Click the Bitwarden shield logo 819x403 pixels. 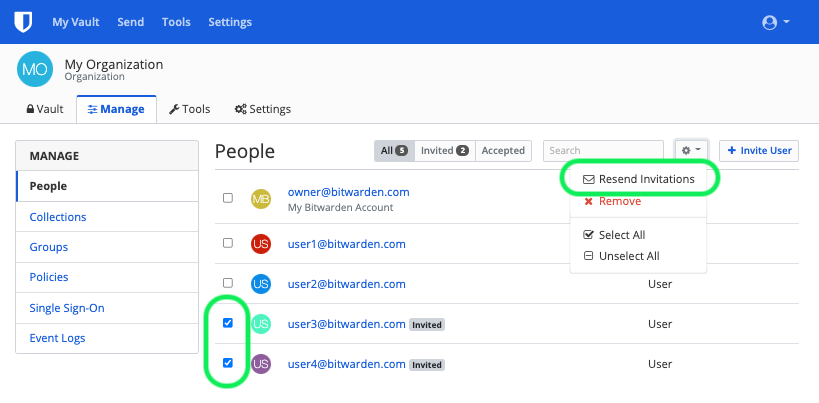click(x=23, y=22)
